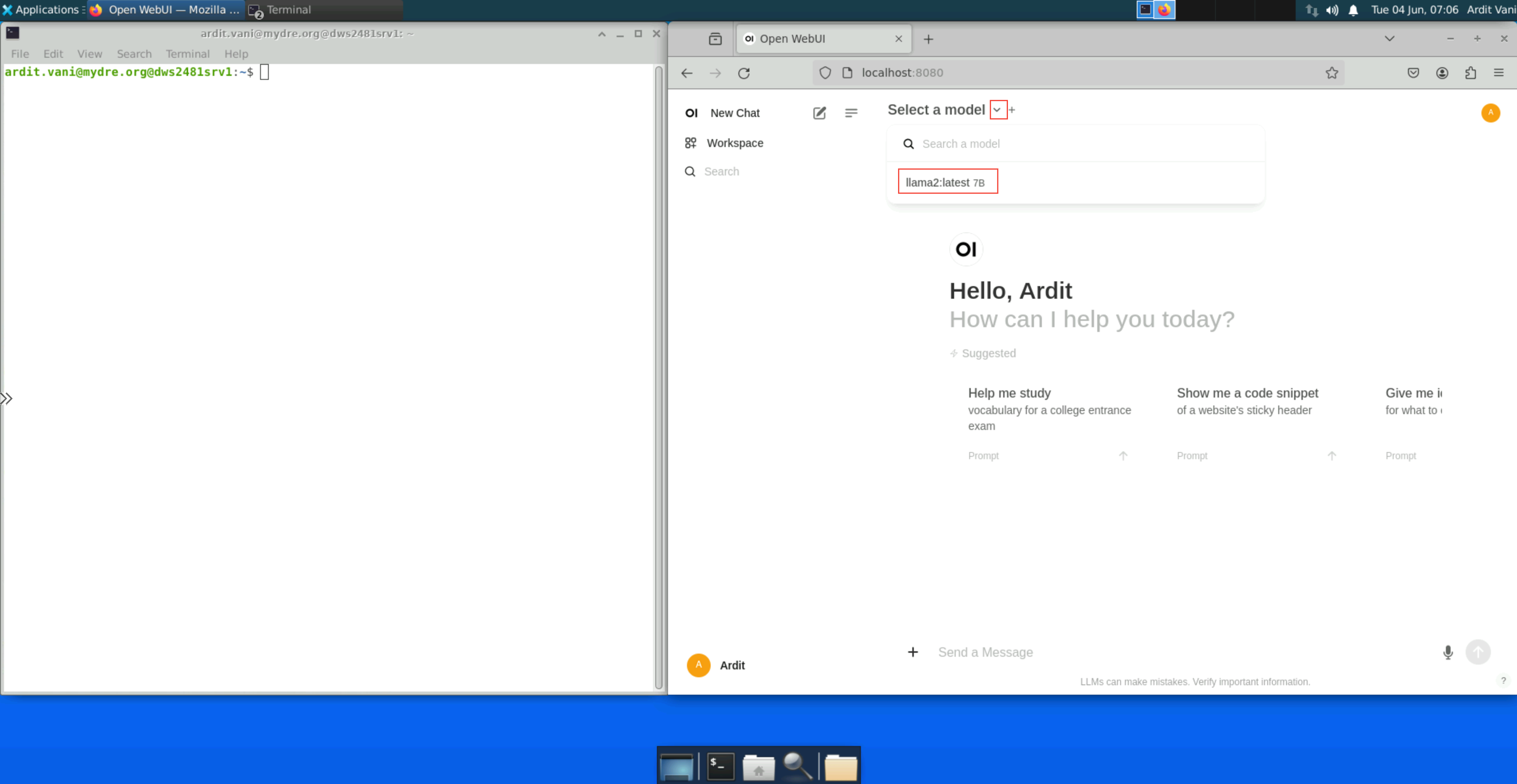Open the terminal Edit menu
The width and height of the screenshot is (1517, 784).
[53, 54]
